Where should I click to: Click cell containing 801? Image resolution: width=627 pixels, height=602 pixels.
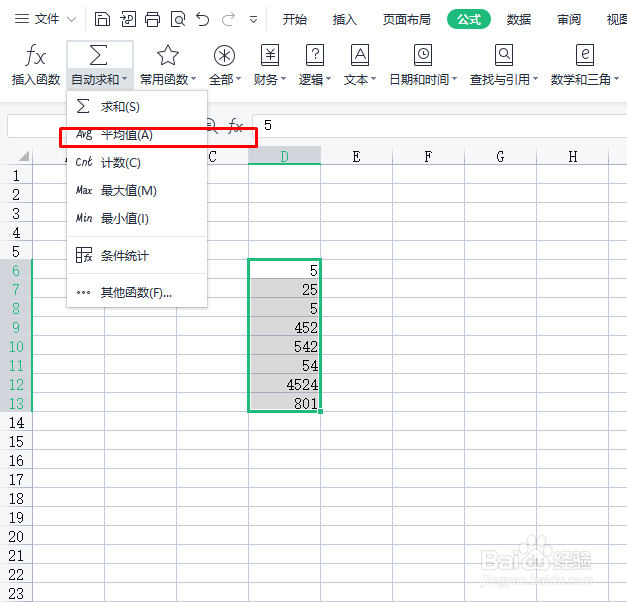284,403
